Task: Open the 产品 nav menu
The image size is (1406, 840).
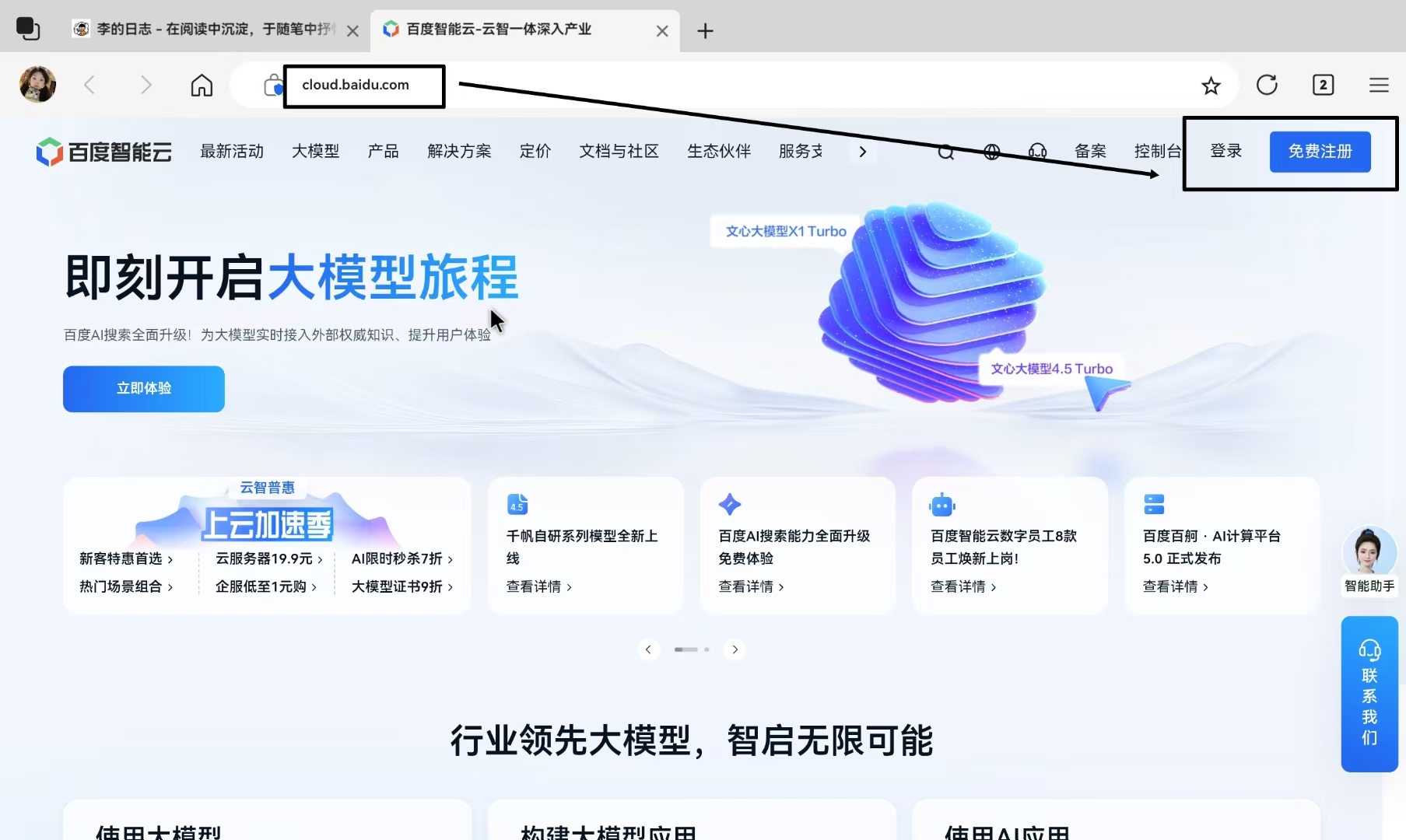Action: (383, 151)
